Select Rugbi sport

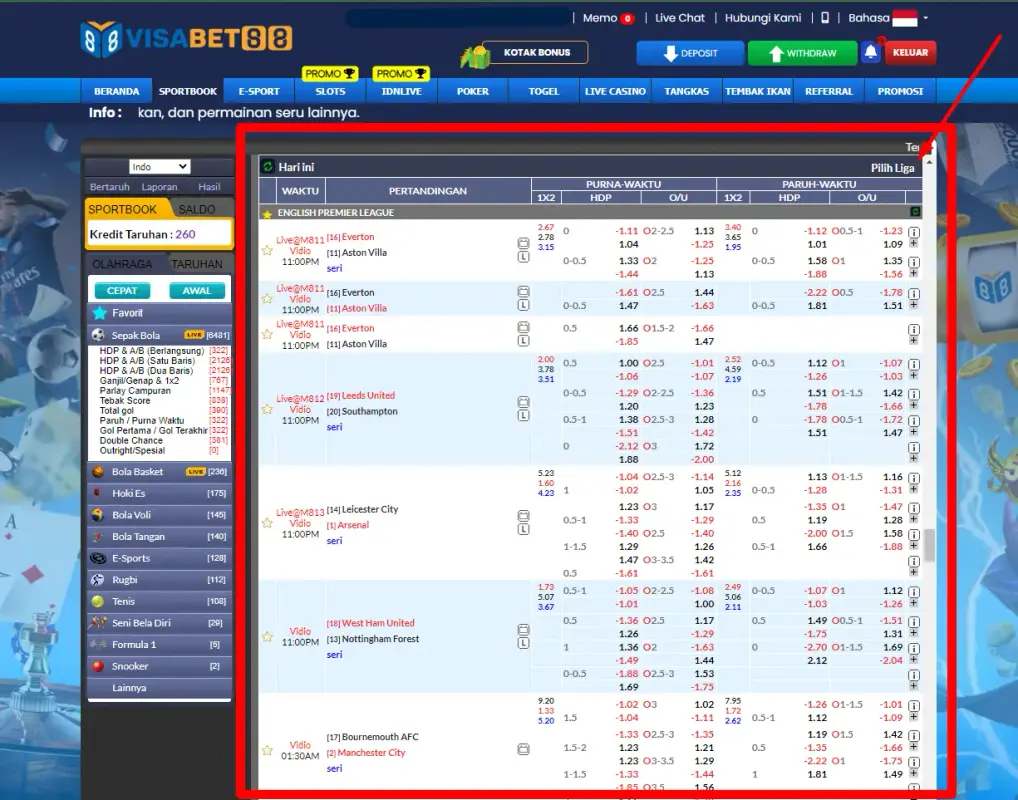[159, 580]
